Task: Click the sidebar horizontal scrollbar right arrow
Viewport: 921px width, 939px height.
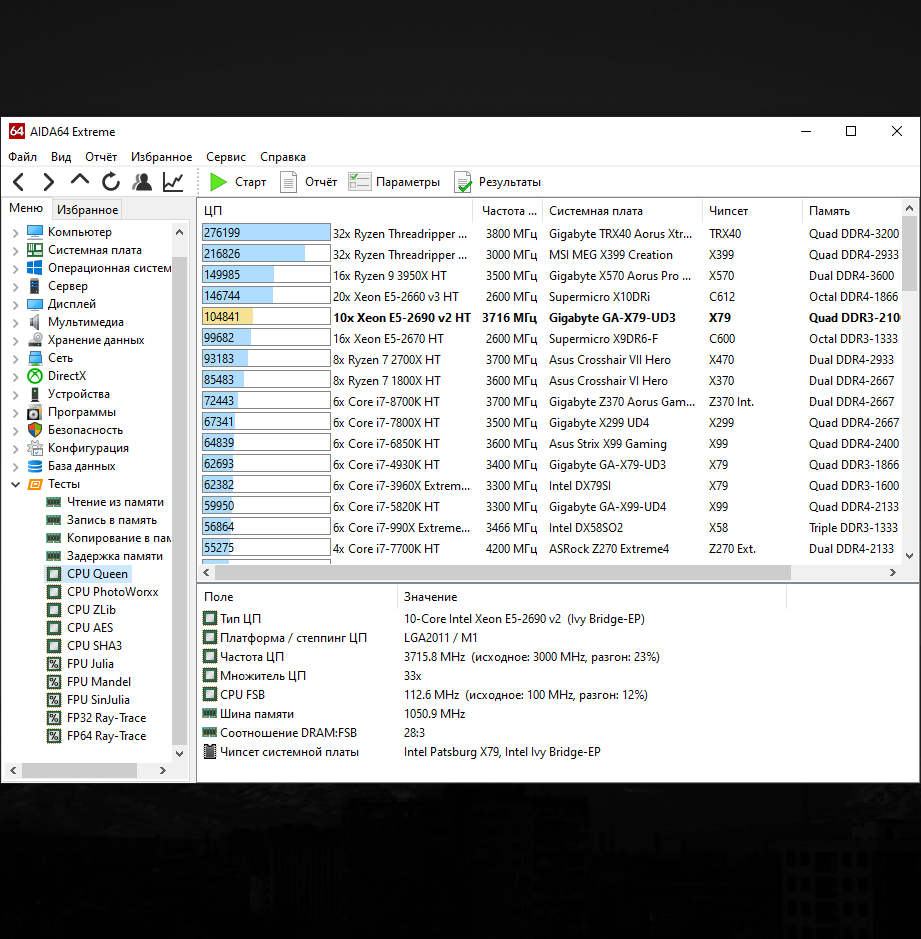Action: (162, 771)
